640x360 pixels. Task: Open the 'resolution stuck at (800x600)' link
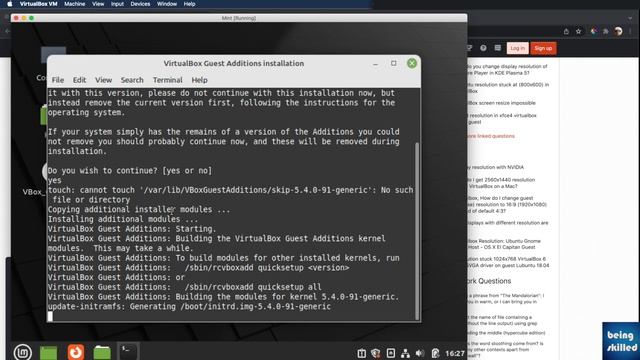pyautogui.click(x=509, y=88)
